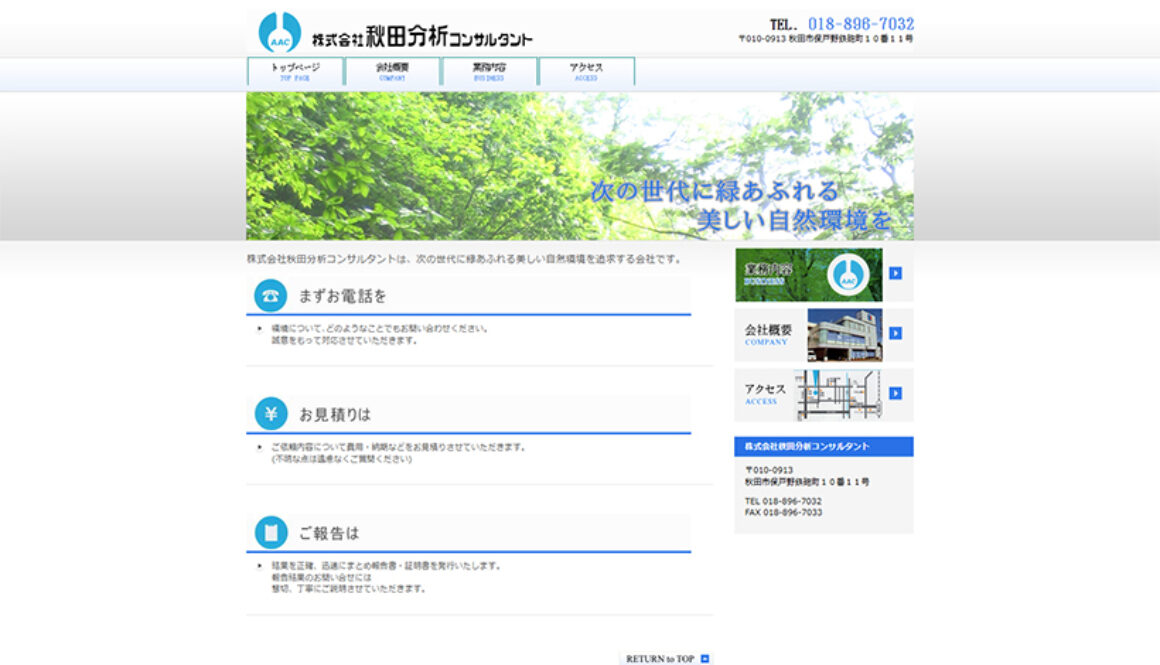Click the header address line under TEL
1160x665 pixels.
coord(826,38)
